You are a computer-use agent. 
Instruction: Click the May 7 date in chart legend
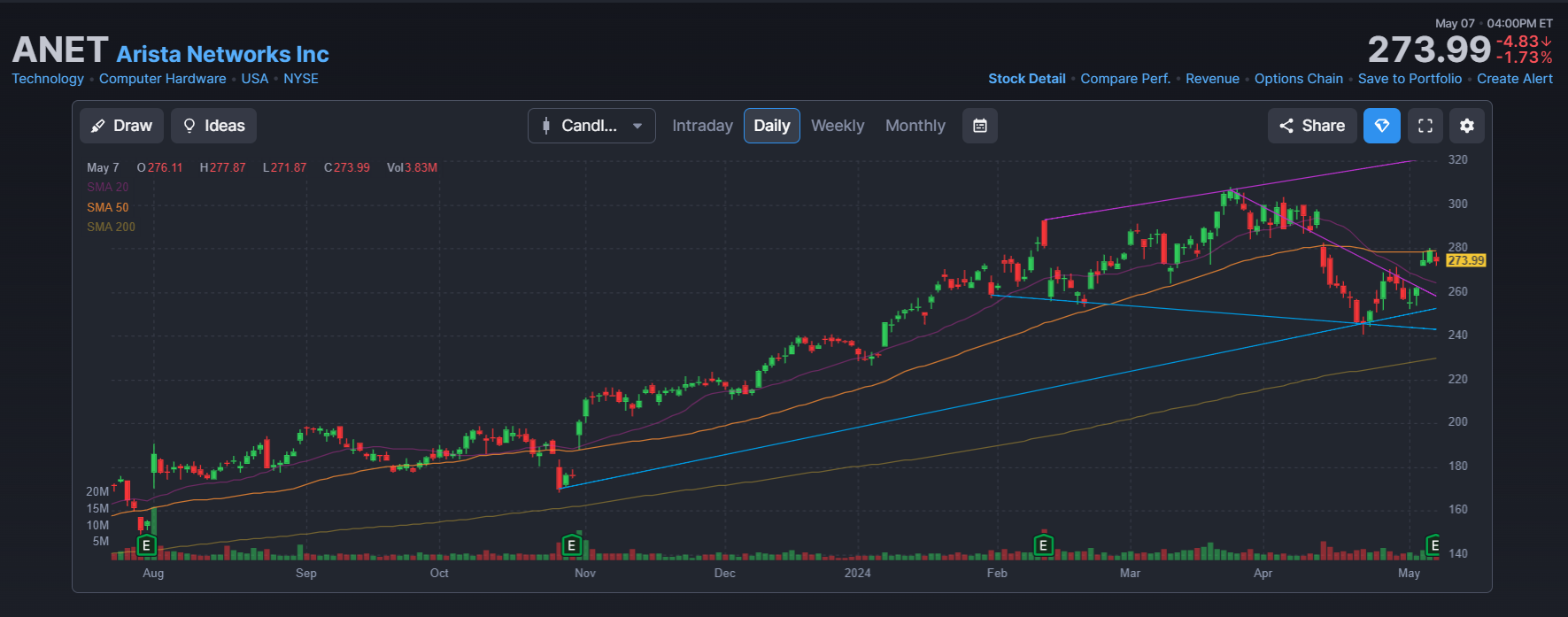tap(103, 167)
